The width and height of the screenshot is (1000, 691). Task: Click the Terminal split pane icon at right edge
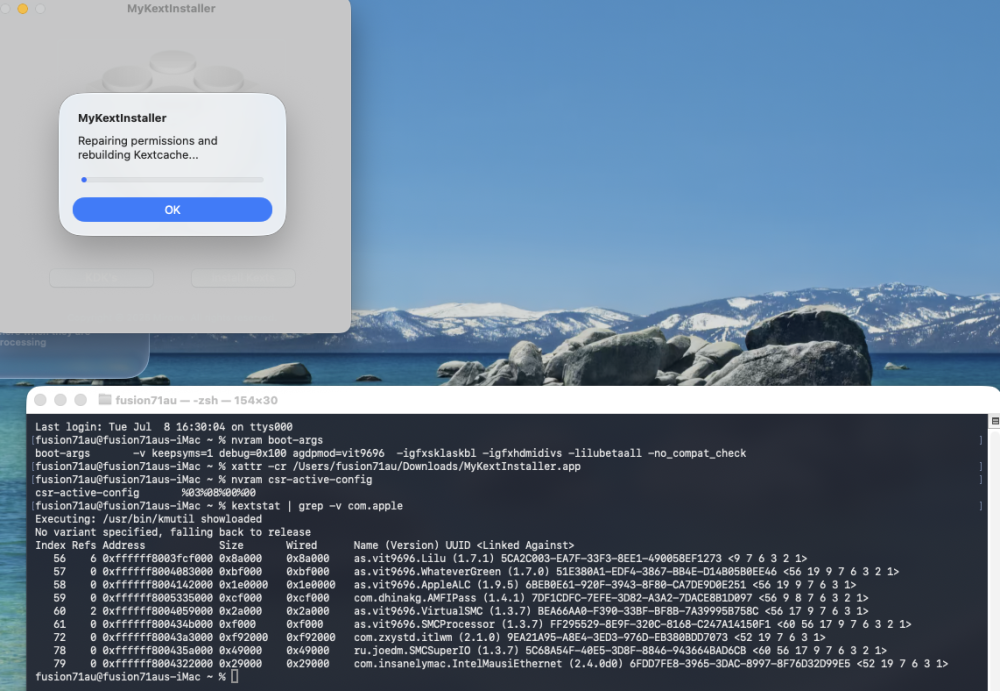994,421
